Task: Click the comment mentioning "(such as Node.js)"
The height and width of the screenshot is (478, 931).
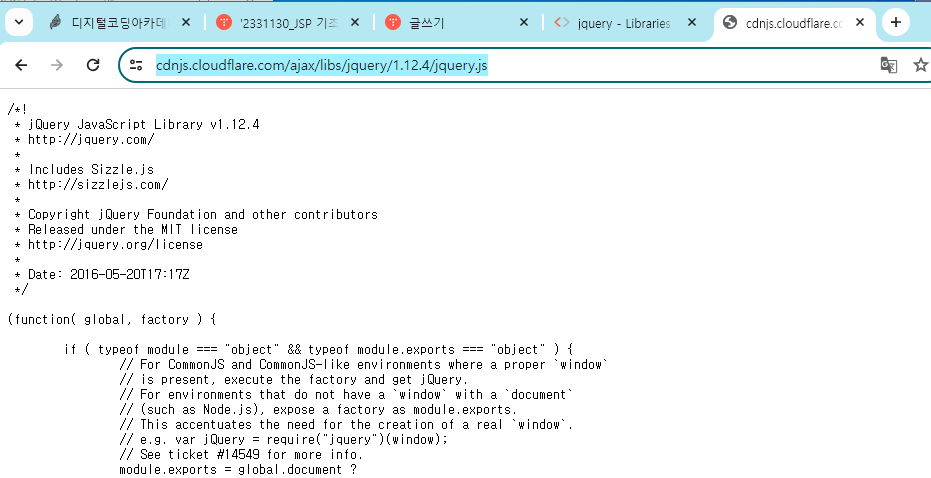Action: point(318,409)
